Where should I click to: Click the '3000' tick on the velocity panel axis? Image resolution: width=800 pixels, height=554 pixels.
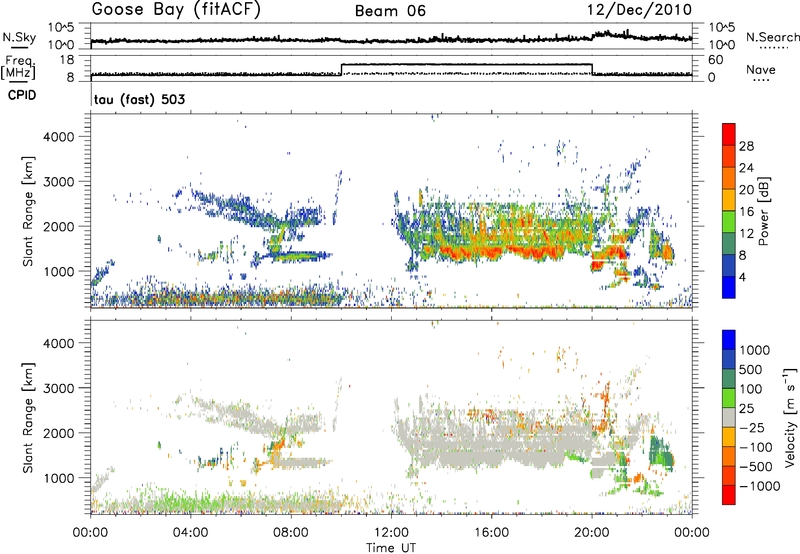[59, 388]
